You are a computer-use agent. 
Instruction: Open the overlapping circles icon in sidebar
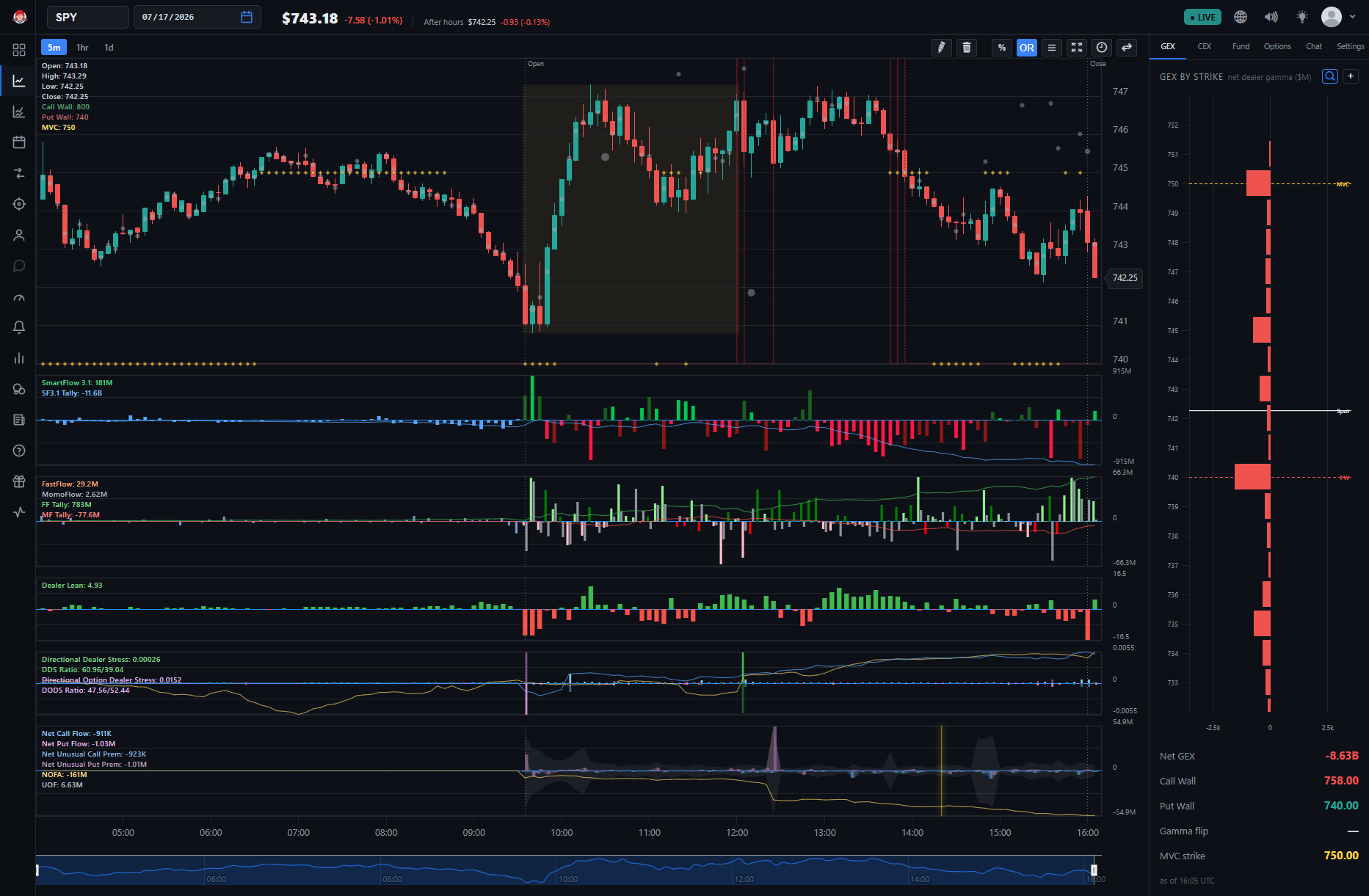click(19, 389)
